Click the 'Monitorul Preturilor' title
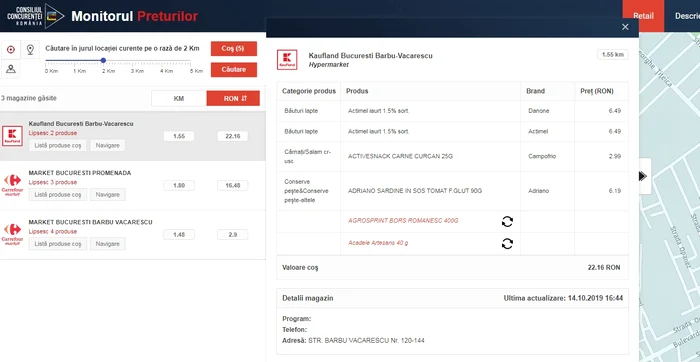 coord(134,16)
